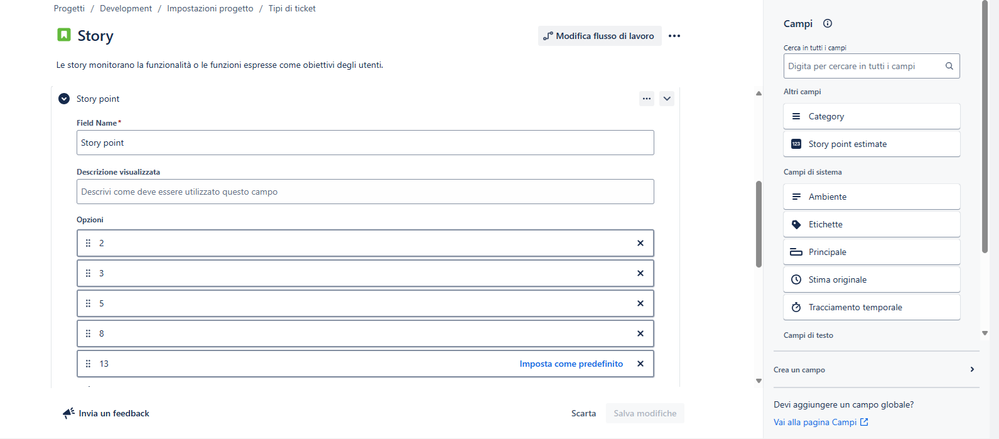Delete option 8 using the X icon
Viewport: 999px width, 439px height.
640,333
